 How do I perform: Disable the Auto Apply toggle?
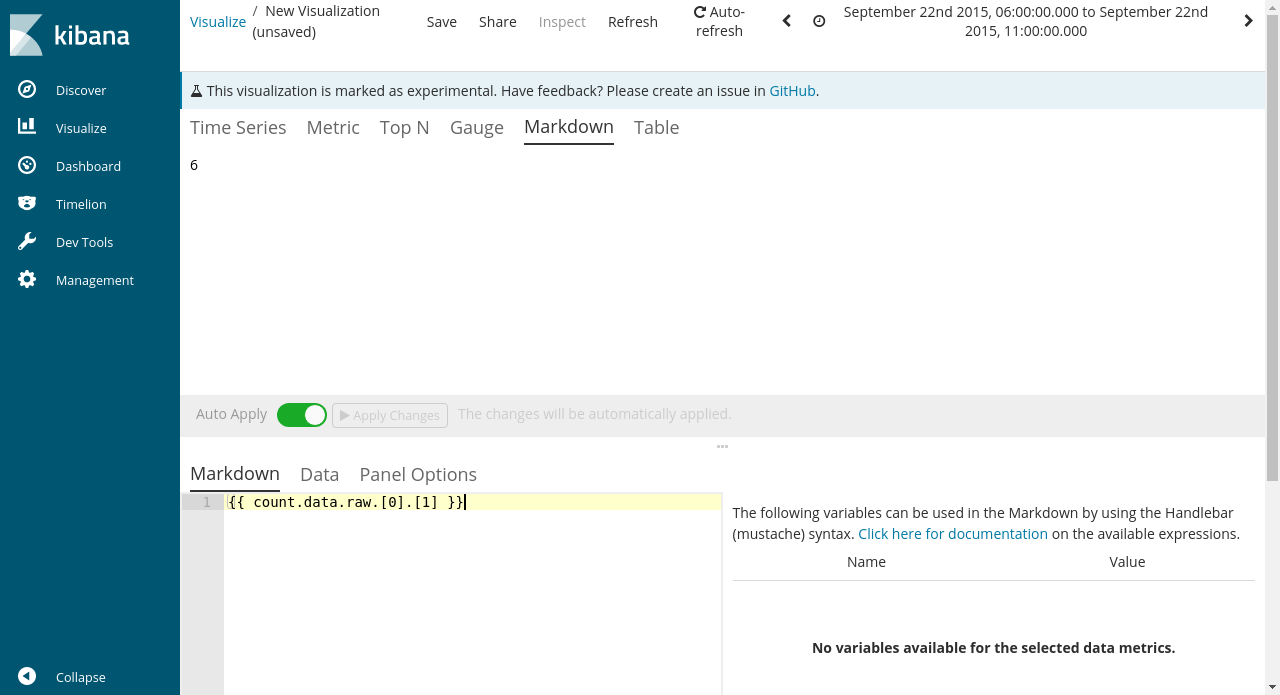pos(302,414)
